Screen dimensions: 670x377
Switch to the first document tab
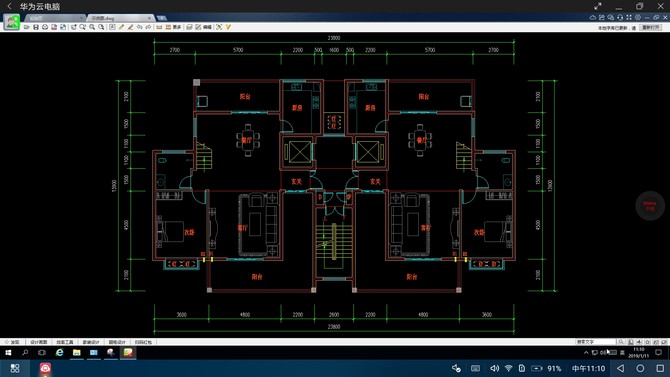54,18
